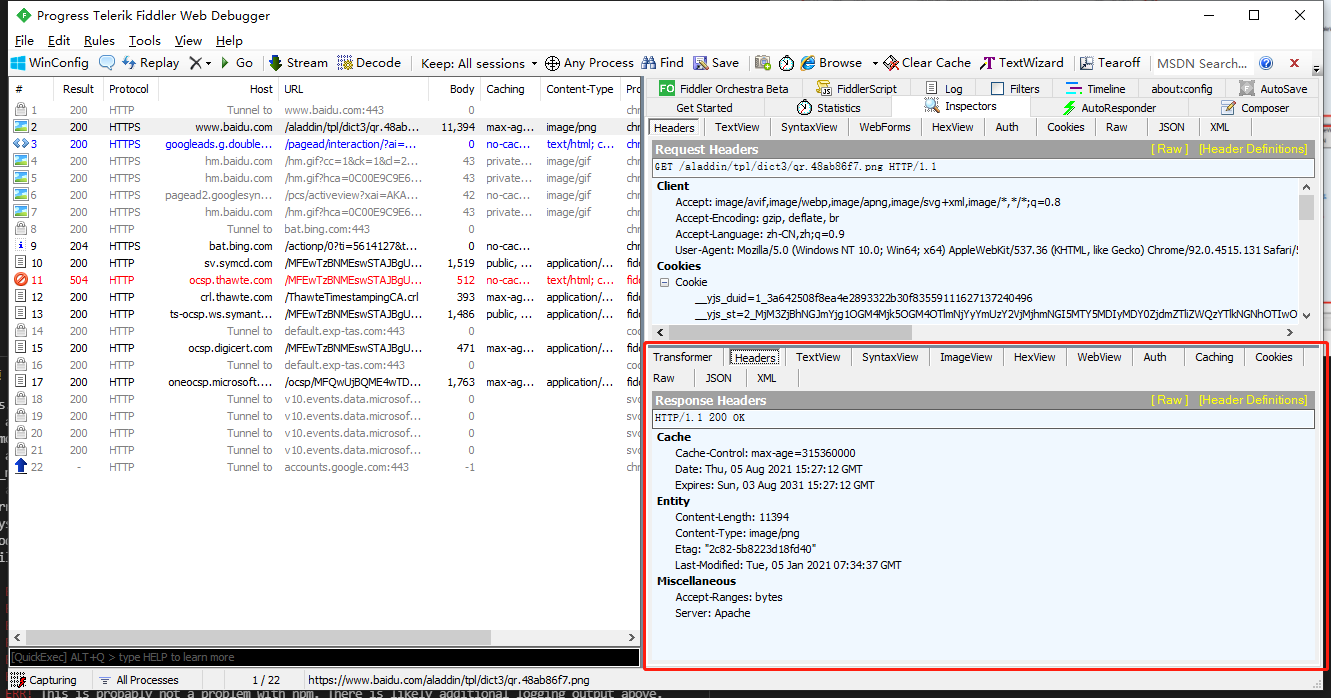Select session 9 bat.bing.com row
1331x698 pixels.
click(325, 246)
